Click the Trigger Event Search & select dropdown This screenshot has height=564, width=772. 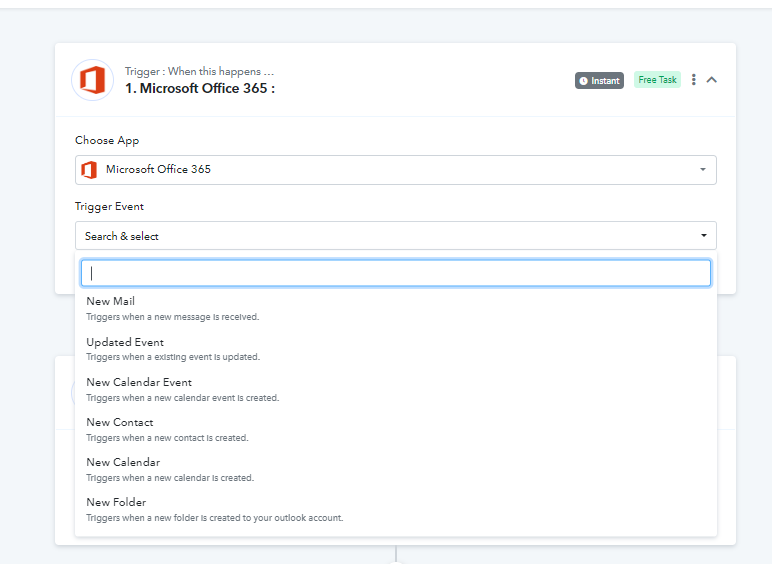[395, 236]
